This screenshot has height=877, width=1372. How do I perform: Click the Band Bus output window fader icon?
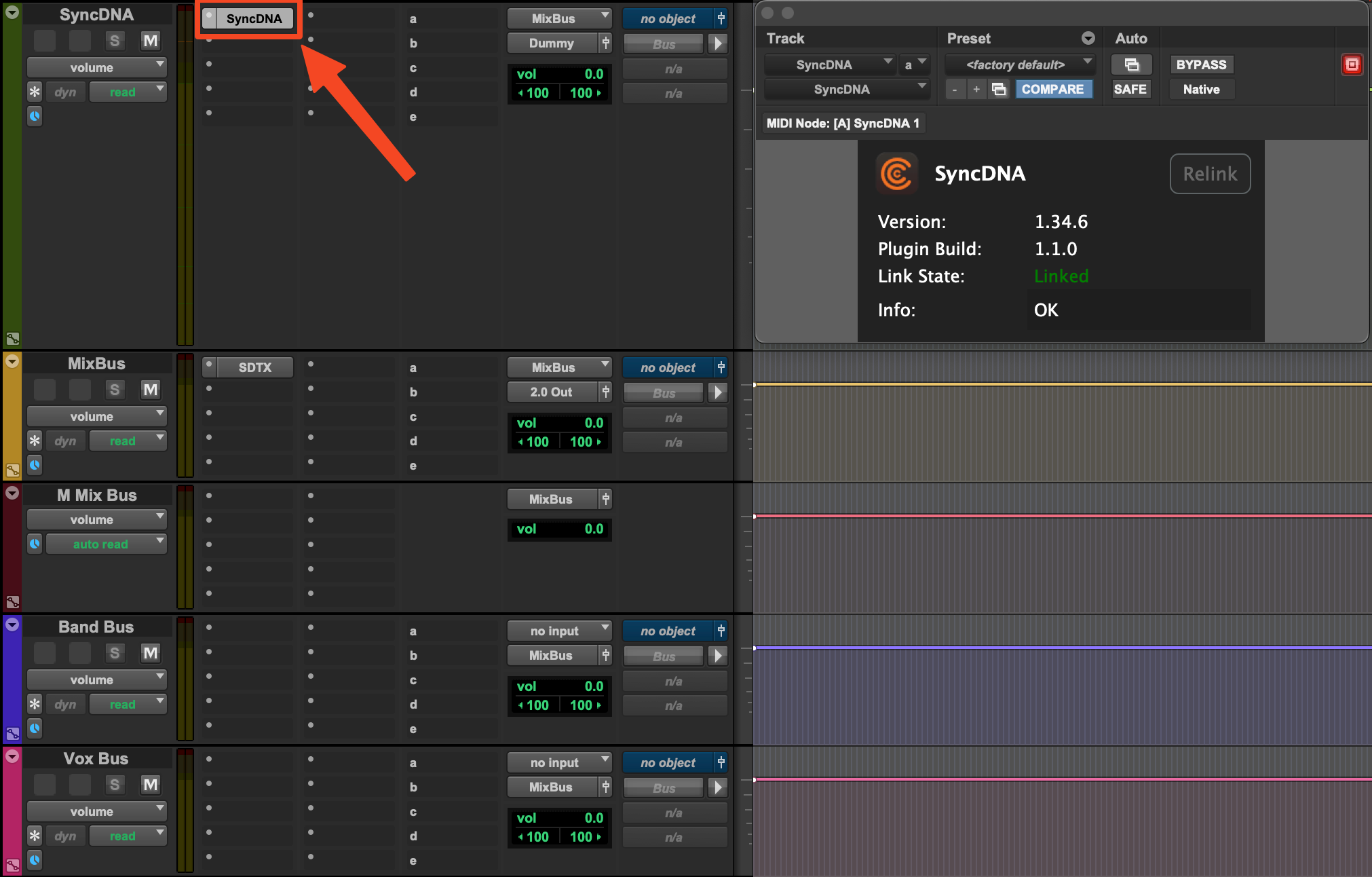pyautogui.click(x=606, y=655)
